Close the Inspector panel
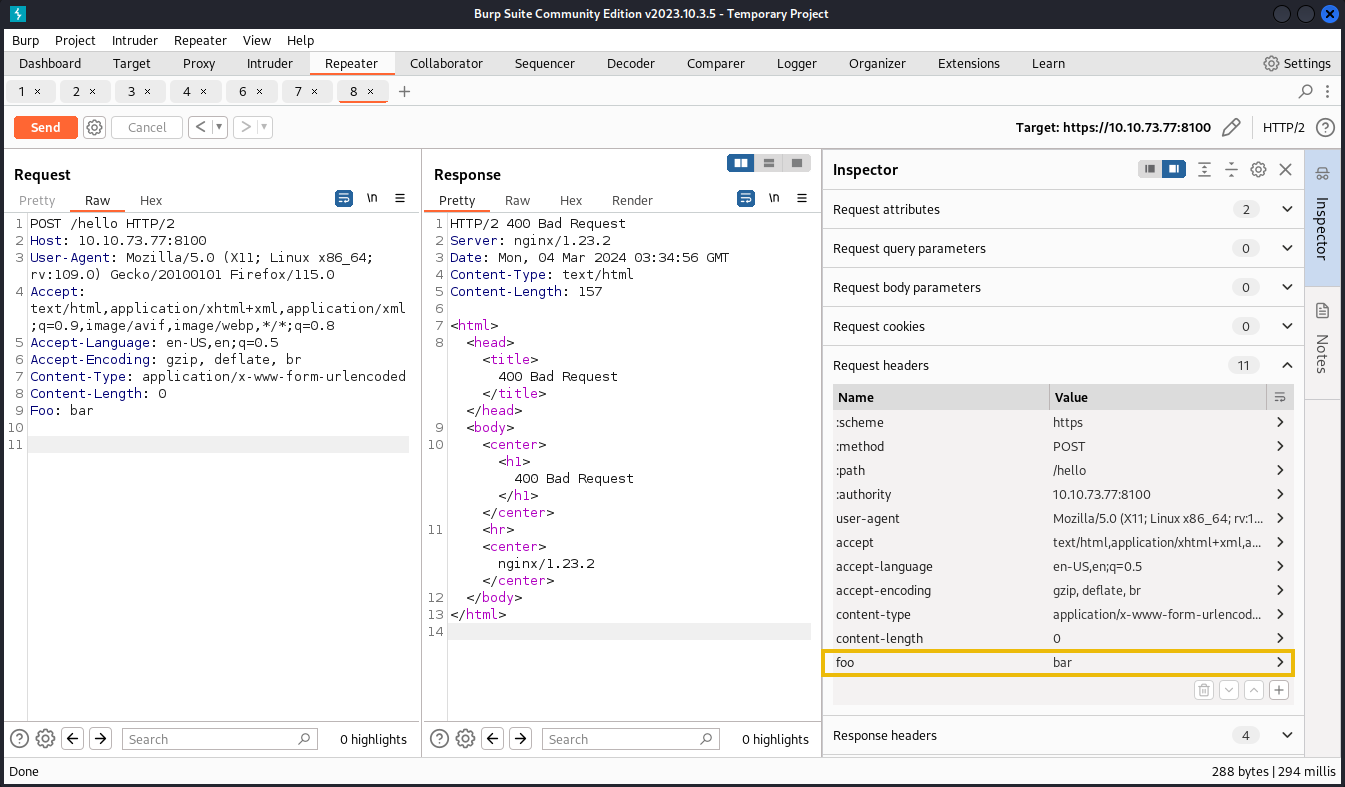 click(1286, 170)
